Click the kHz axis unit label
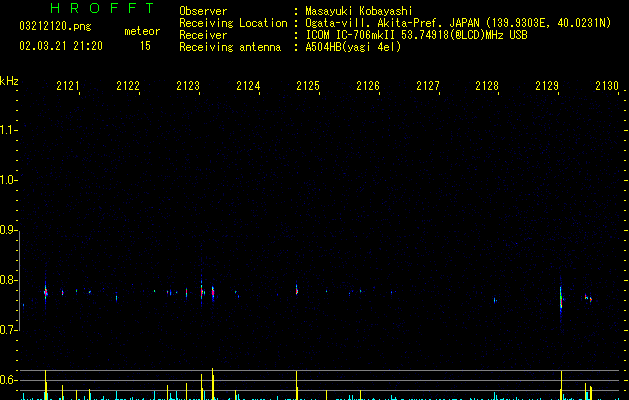This screenshot has height=400, width=629. [x=9, y=81]
